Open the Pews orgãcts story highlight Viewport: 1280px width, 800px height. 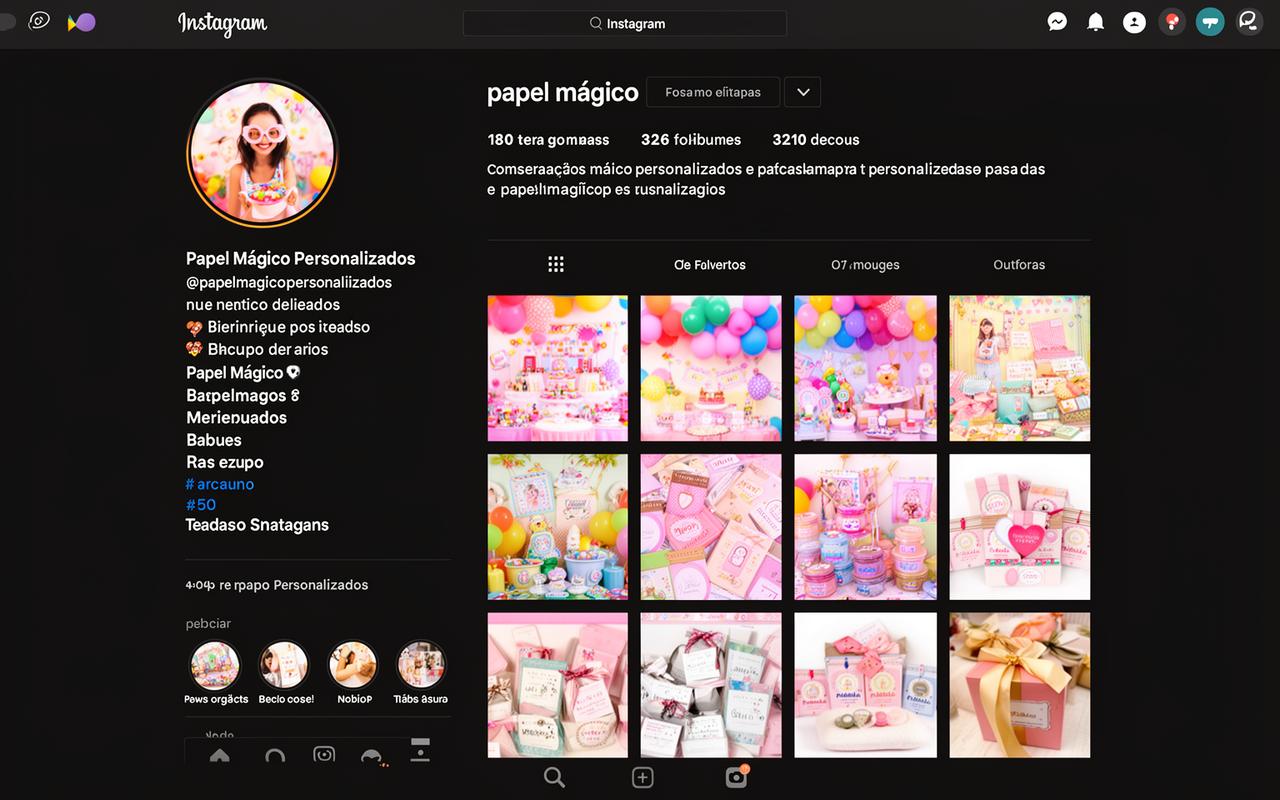(x=216, y=666)
